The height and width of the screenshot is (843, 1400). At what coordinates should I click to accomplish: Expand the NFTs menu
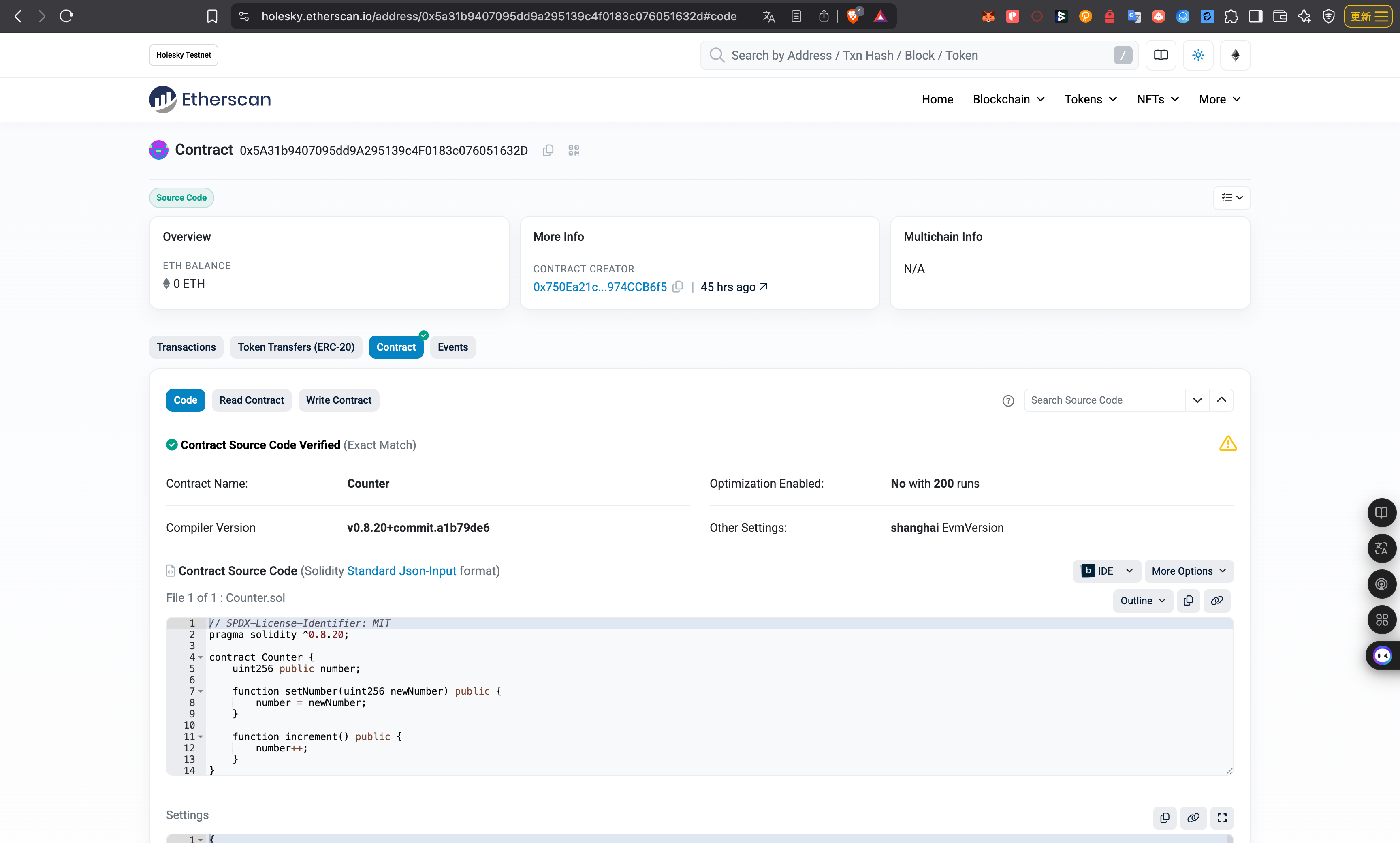pyautogui.click(x=1158, y=99)
